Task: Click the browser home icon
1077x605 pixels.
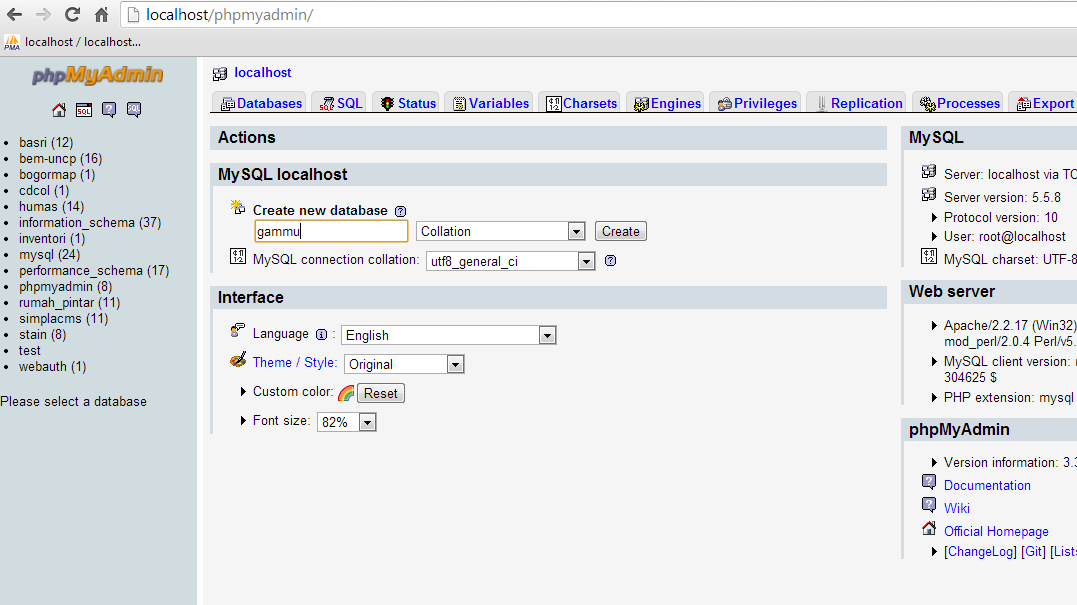Action: coord(101,14)
